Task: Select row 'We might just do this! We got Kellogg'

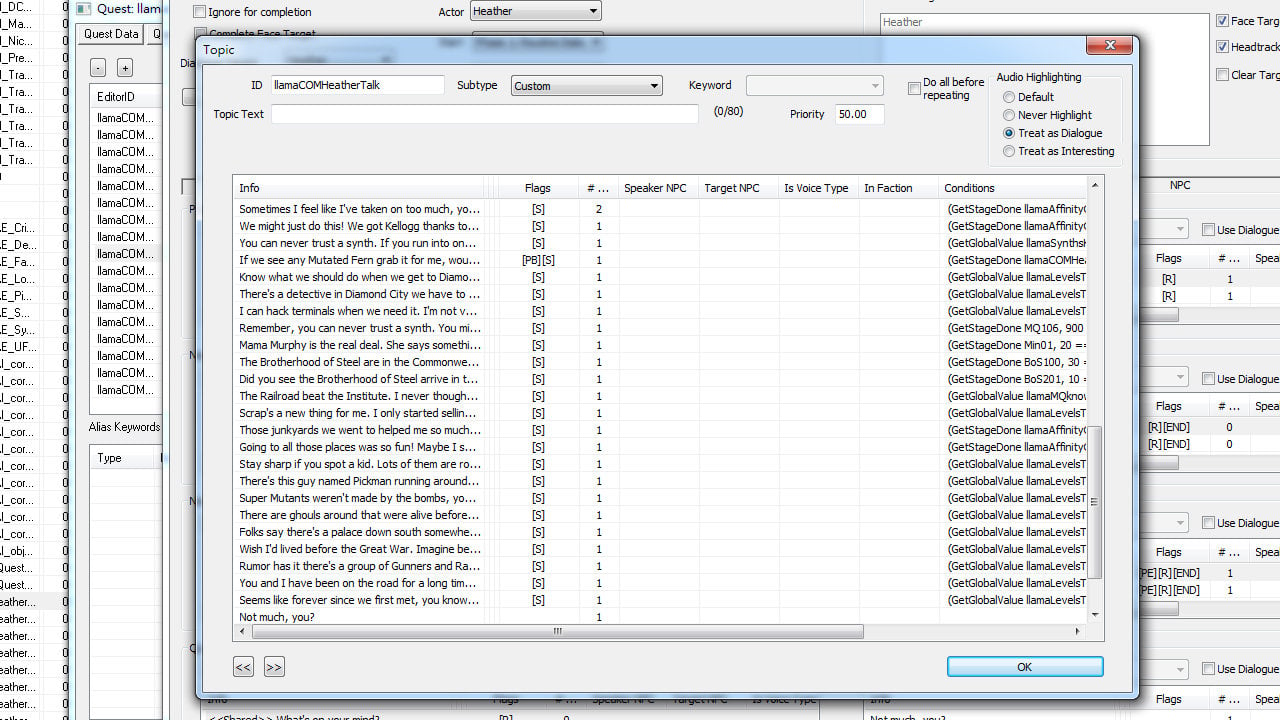Action: coord(660,226)
